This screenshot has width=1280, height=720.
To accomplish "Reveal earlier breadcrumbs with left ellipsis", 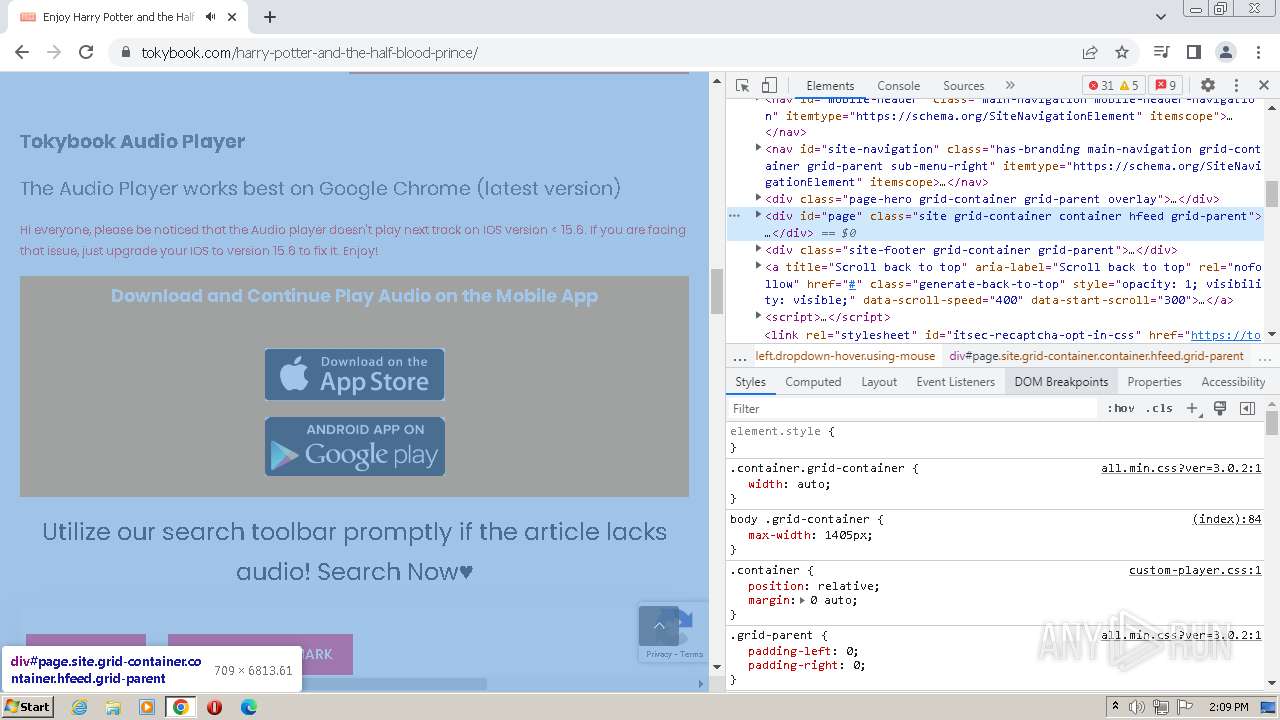I will pyautogui.click(x=739, y=357).
